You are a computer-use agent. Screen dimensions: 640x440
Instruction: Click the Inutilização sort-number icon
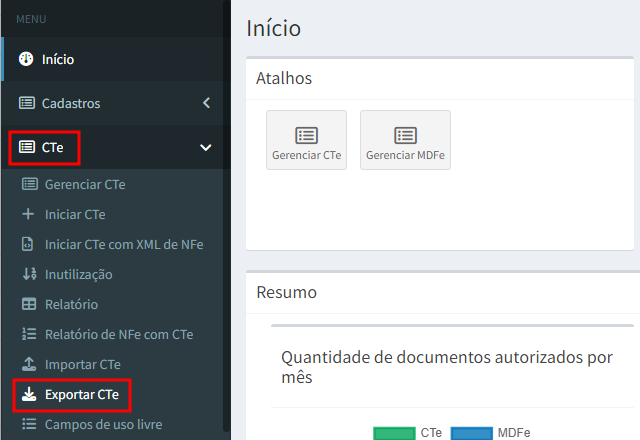28,274
